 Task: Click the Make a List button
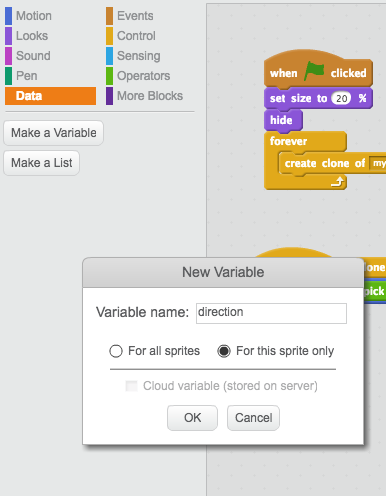coord(41,163)
